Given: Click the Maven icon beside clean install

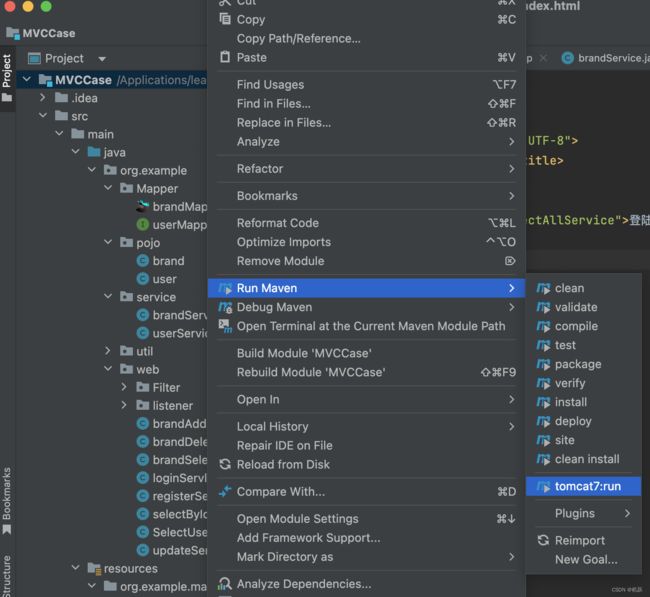Looking at the screenshot, I should tap(543, 459).
